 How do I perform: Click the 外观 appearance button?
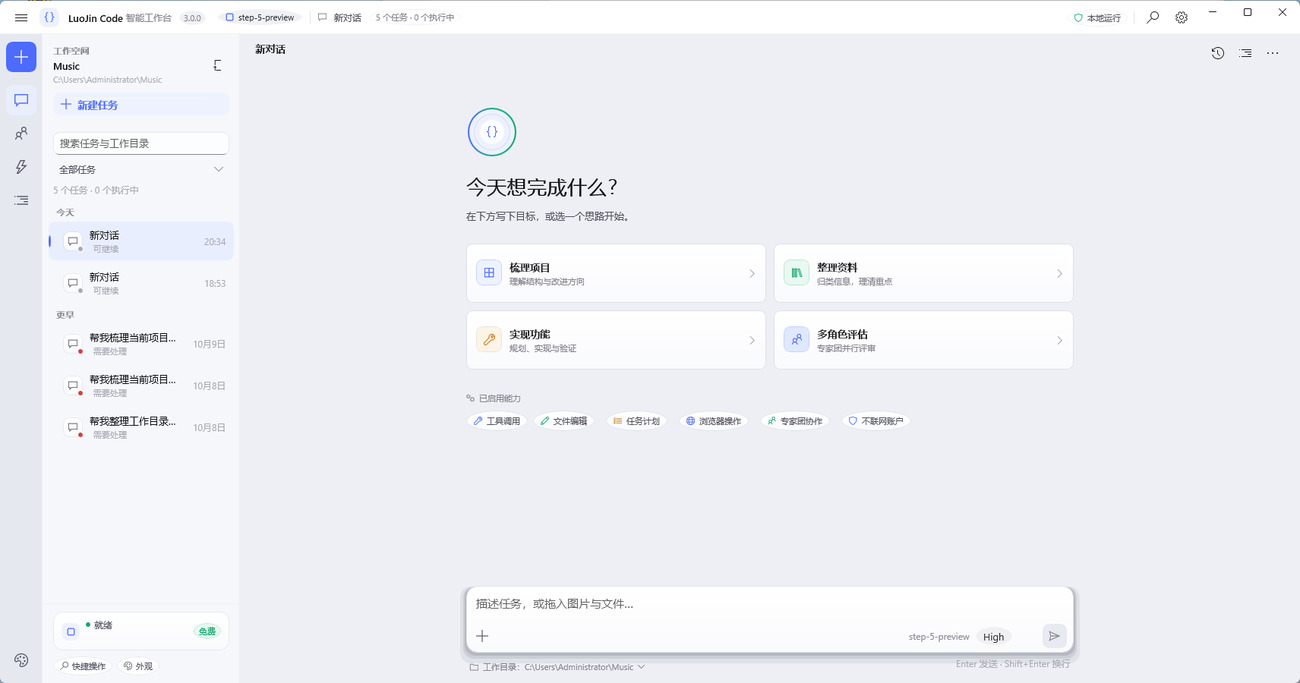coord(138,666)
